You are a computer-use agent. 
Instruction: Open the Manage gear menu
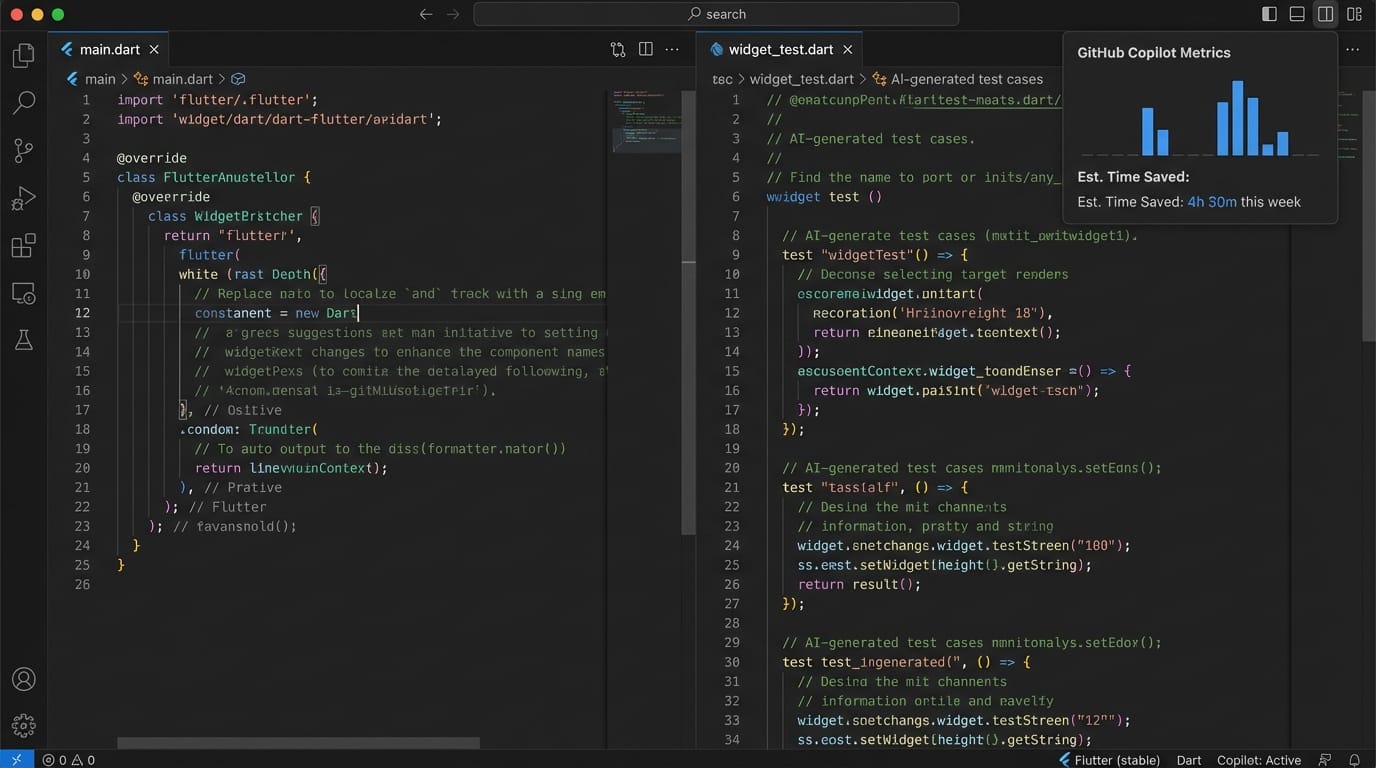[24, 726]
